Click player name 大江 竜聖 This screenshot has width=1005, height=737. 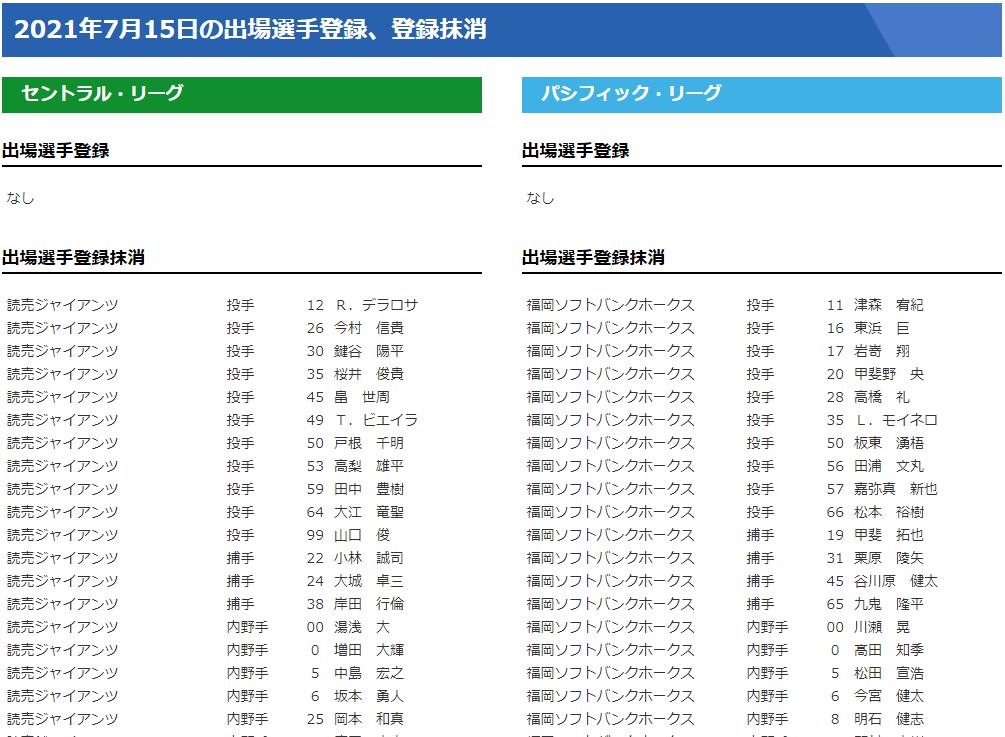pyautogui.click(x=369, y=513)
